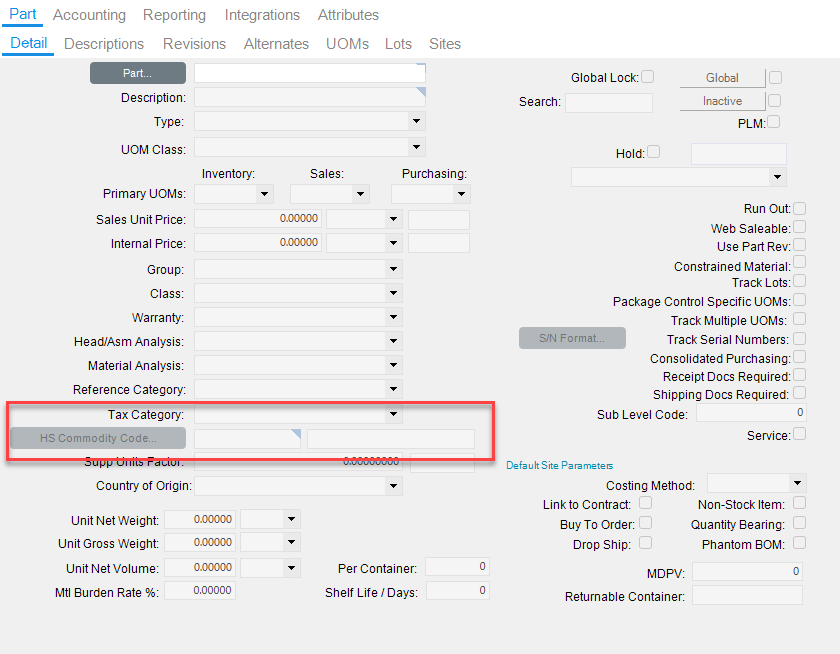
Task: View the Lots sub-tab
Action: coord(398,44)
